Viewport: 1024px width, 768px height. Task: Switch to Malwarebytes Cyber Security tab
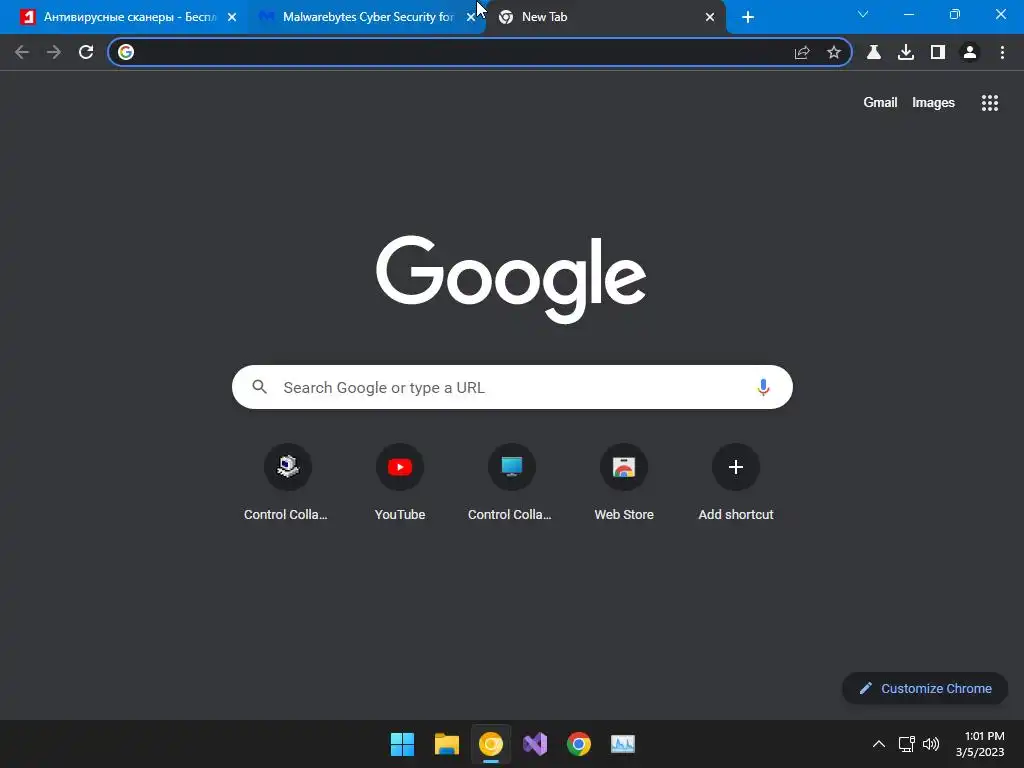[x=366, y=17]
